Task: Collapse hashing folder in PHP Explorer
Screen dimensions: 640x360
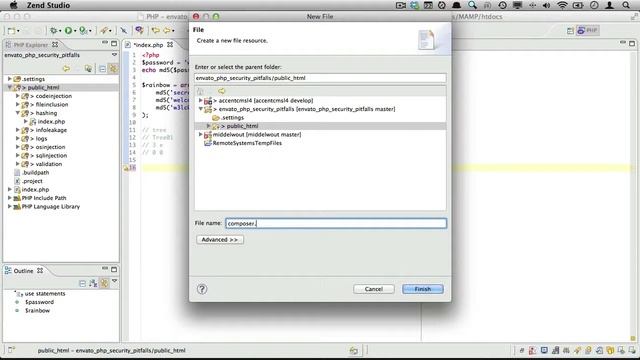Action: (x=18, y=113)
